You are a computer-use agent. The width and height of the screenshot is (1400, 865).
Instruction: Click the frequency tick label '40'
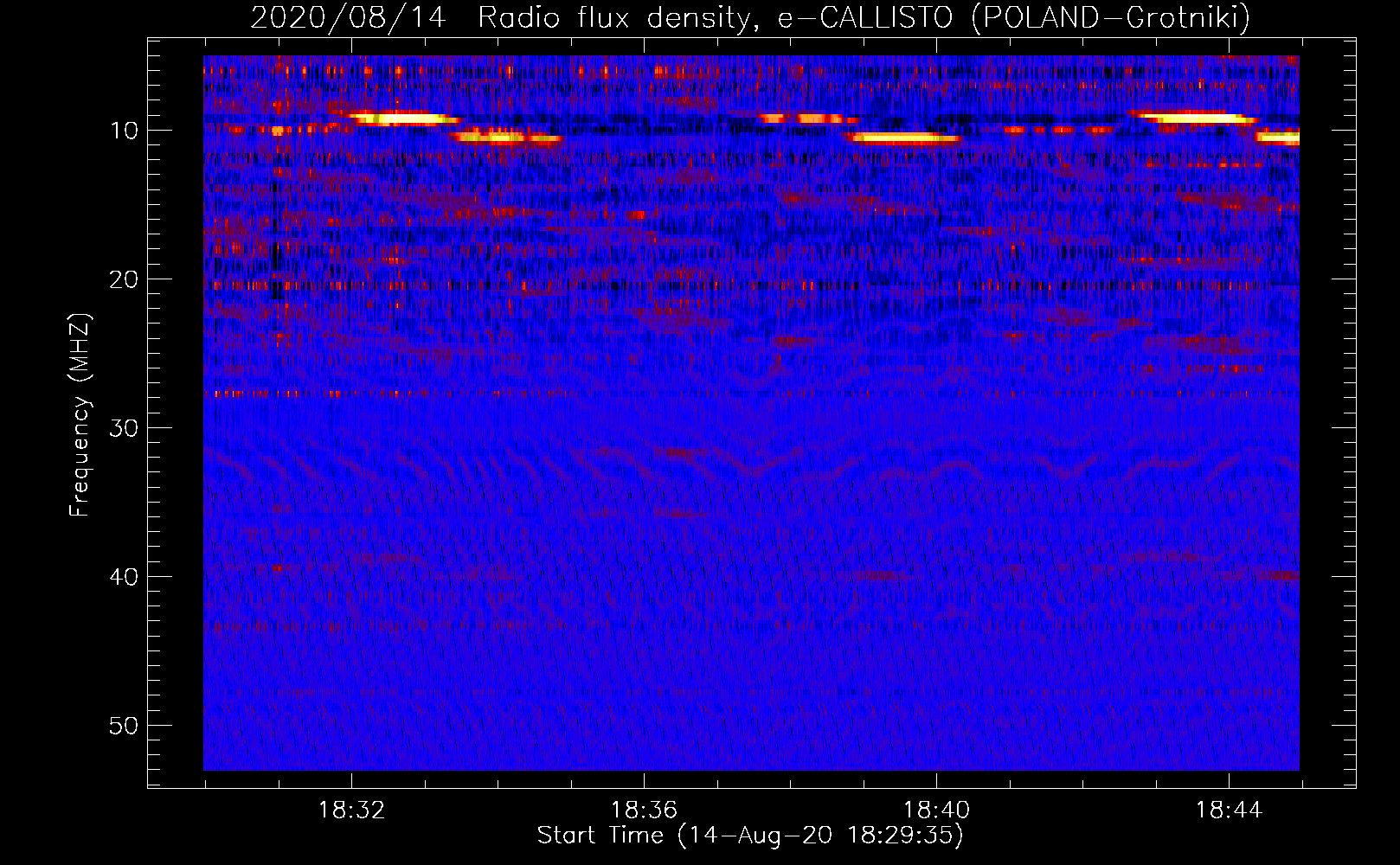125,577
